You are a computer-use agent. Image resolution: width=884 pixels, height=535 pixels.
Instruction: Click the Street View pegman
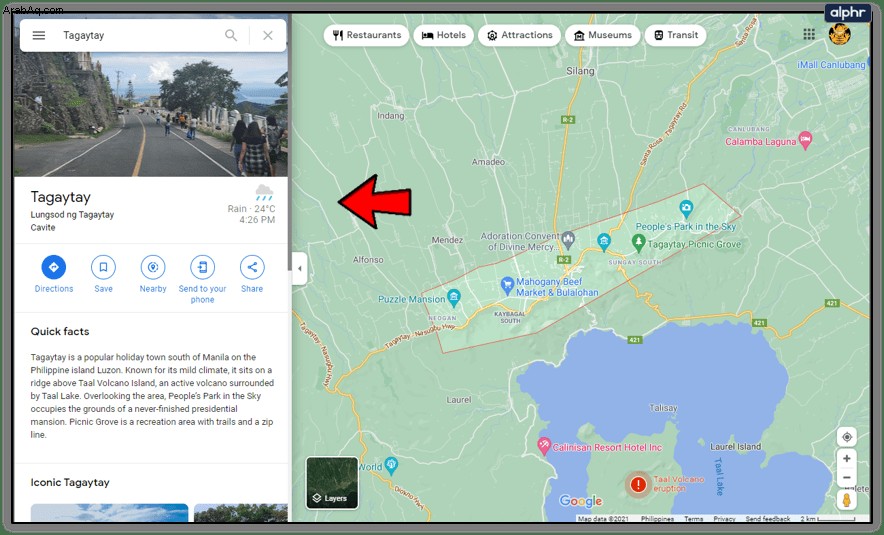pos(846,500)
